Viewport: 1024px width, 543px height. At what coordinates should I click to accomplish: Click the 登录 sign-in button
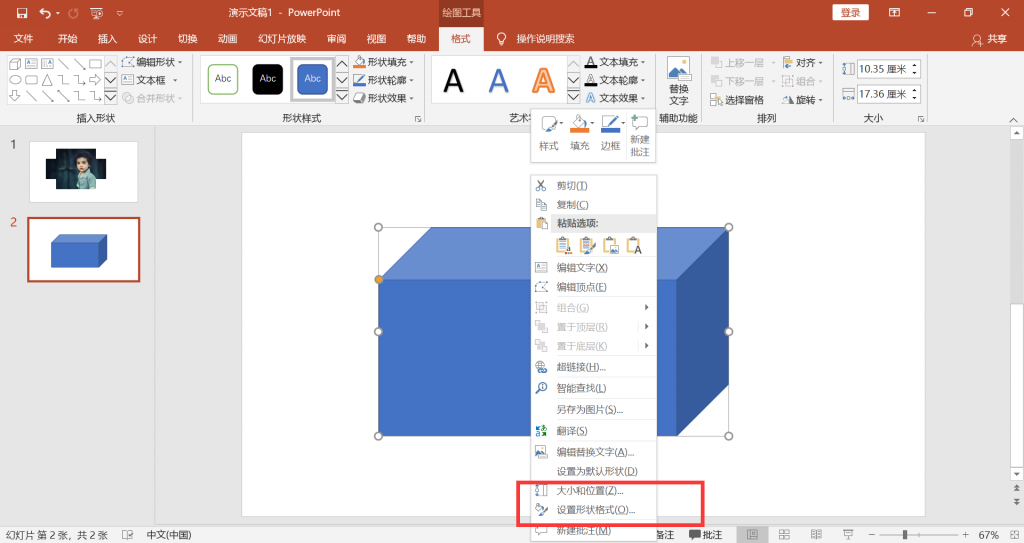coord(850,12)
